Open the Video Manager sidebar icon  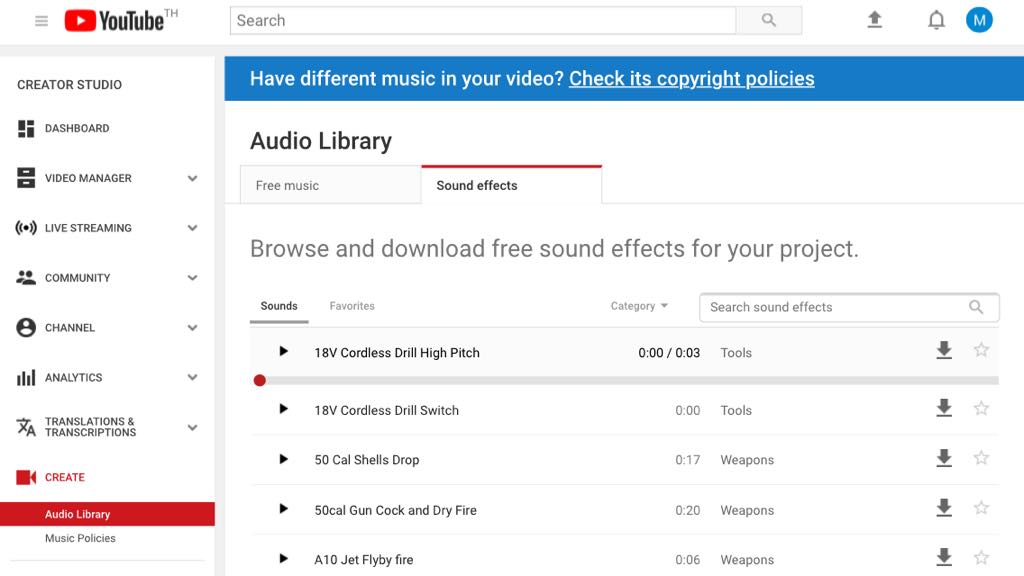tap(26, 178)
